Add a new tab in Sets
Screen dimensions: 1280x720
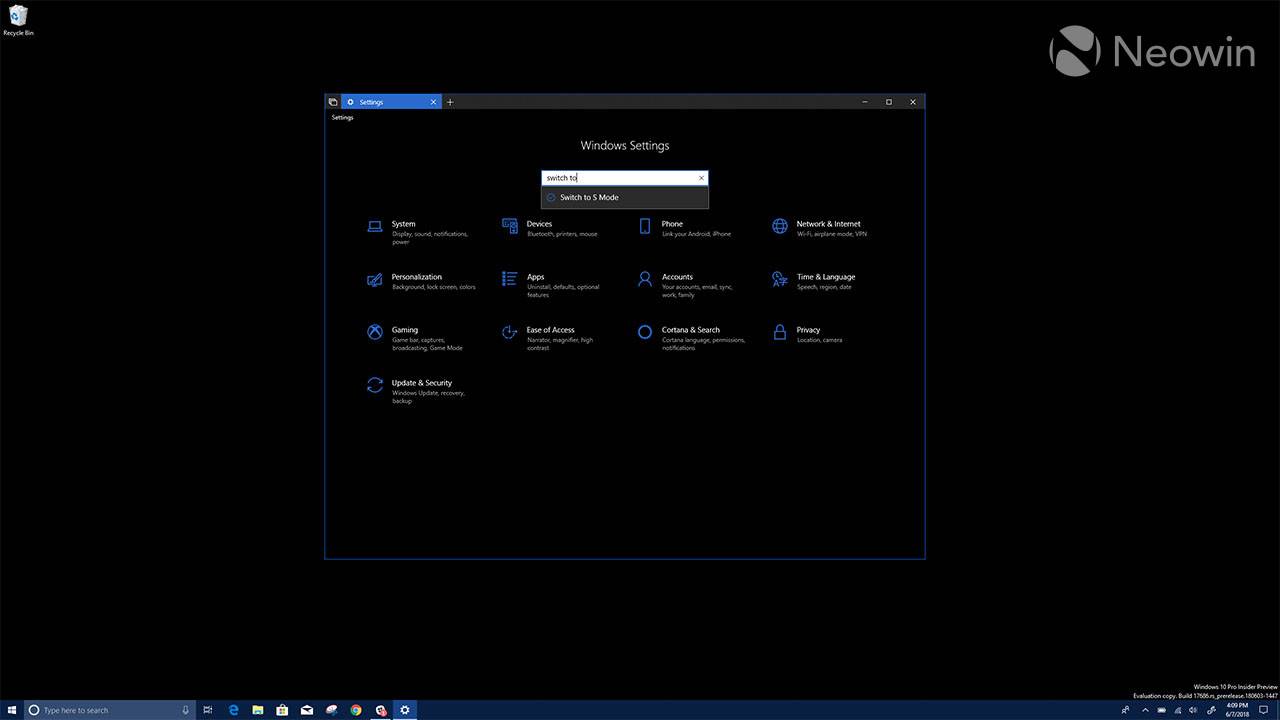coord(450,102)
